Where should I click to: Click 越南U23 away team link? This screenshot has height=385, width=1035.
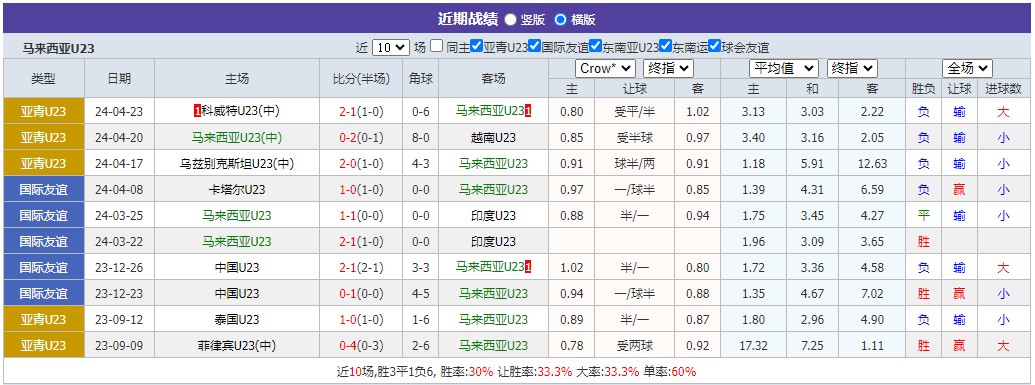point(493,137)
